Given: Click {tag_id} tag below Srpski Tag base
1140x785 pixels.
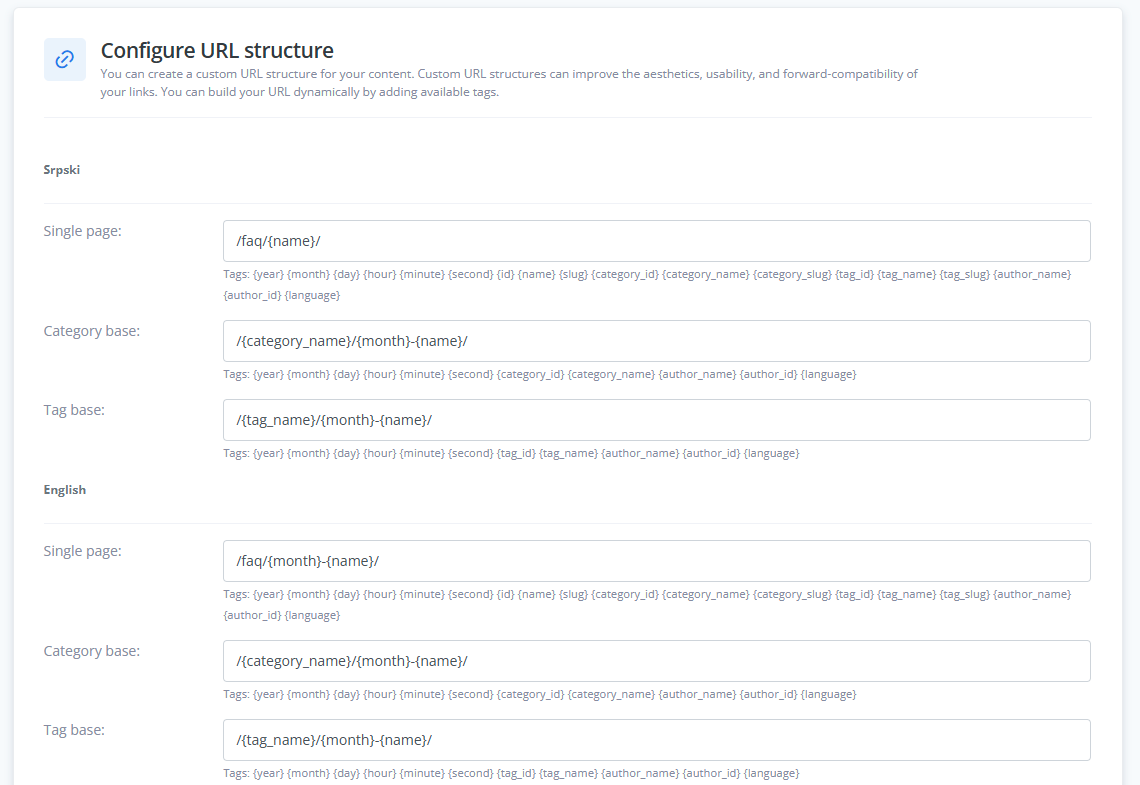Looking at the screenshot, I should click(516, 454).
